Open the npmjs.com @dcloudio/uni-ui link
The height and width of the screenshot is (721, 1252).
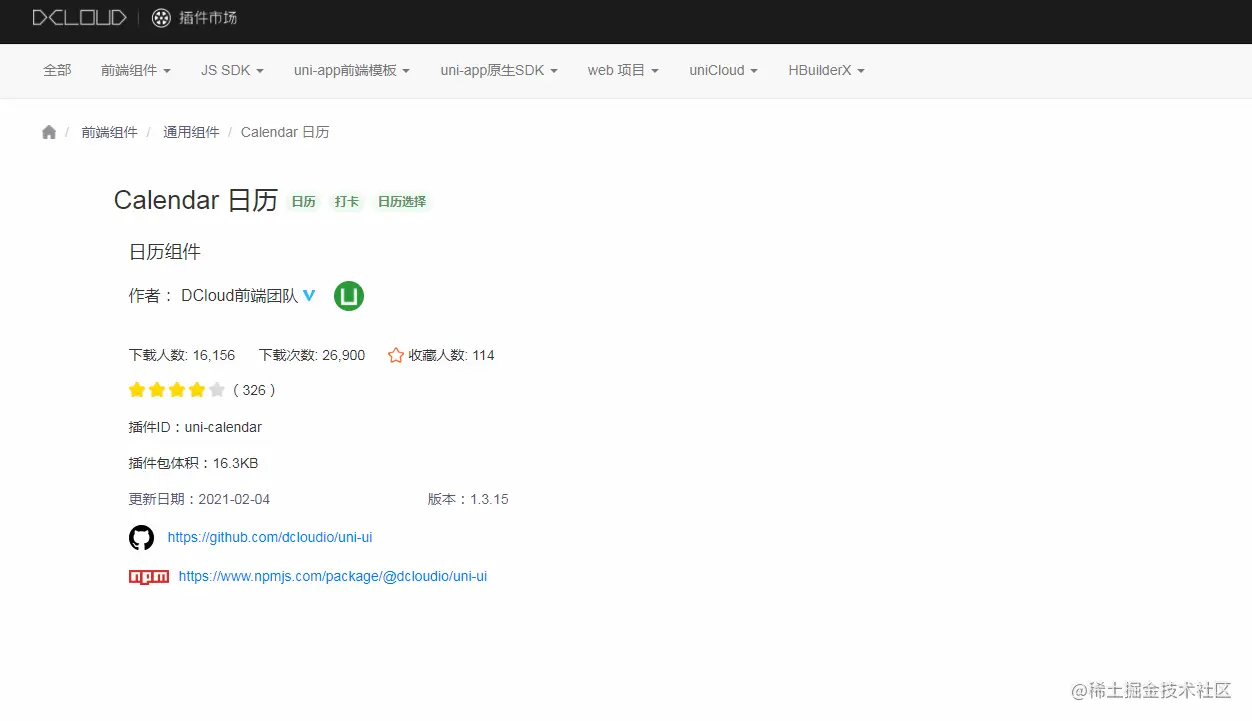(333, 576)
